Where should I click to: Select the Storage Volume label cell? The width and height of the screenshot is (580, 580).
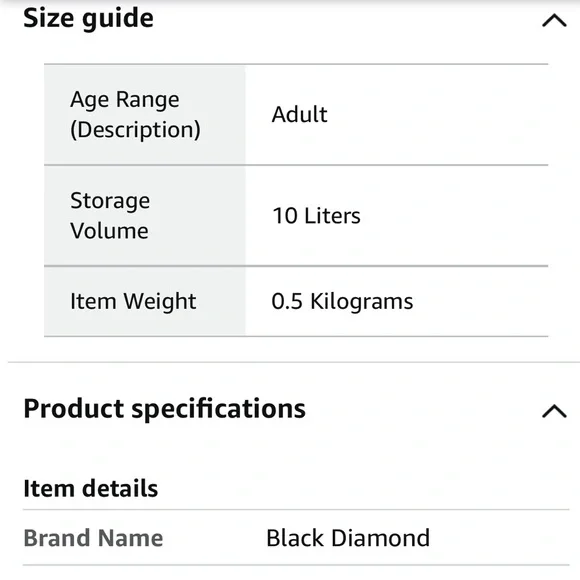pyautogui.click(x=145, y=216)
